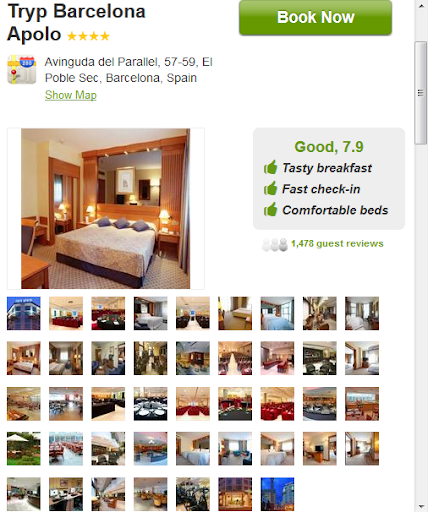
Task: Select the night city skyline thumbnail in last row
Action: 277,494
